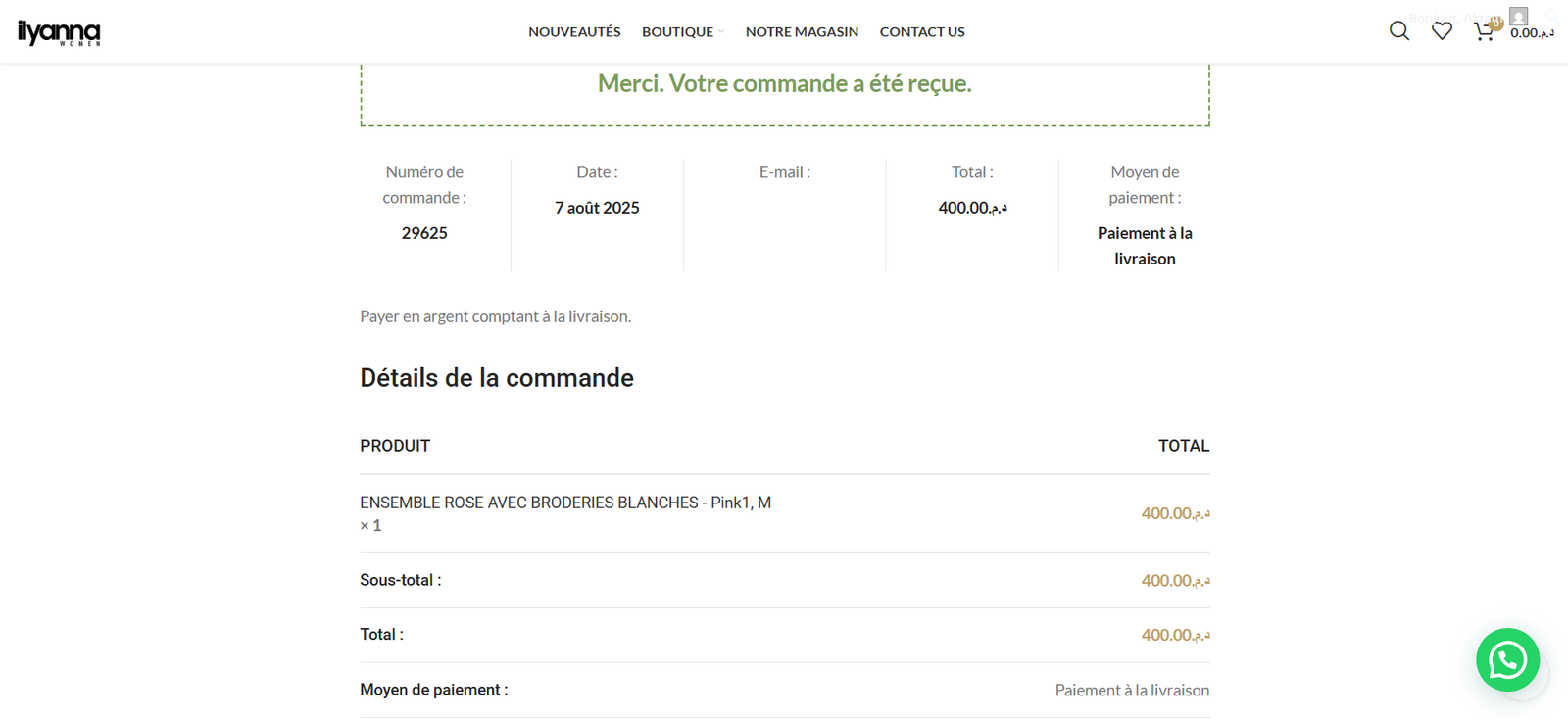
Task: Click the order date 7 août 2025
Action: pos(597,208)
